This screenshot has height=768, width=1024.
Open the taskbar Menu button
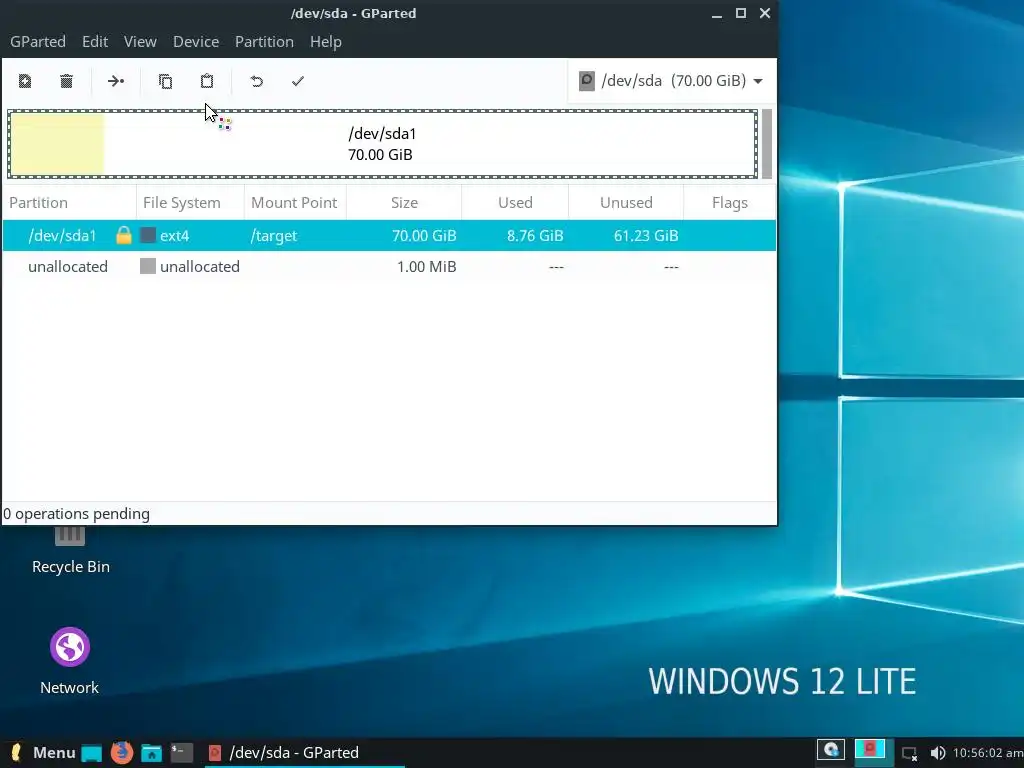pos(43,752)
